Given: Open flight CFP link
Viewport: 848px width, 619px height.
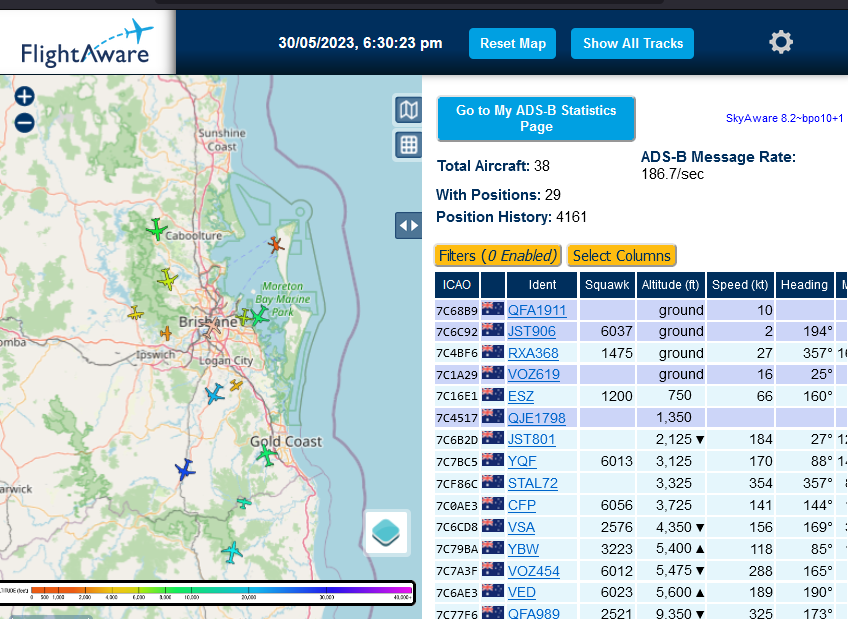Looking at the screenshot, I should click(x=522, y=505).
